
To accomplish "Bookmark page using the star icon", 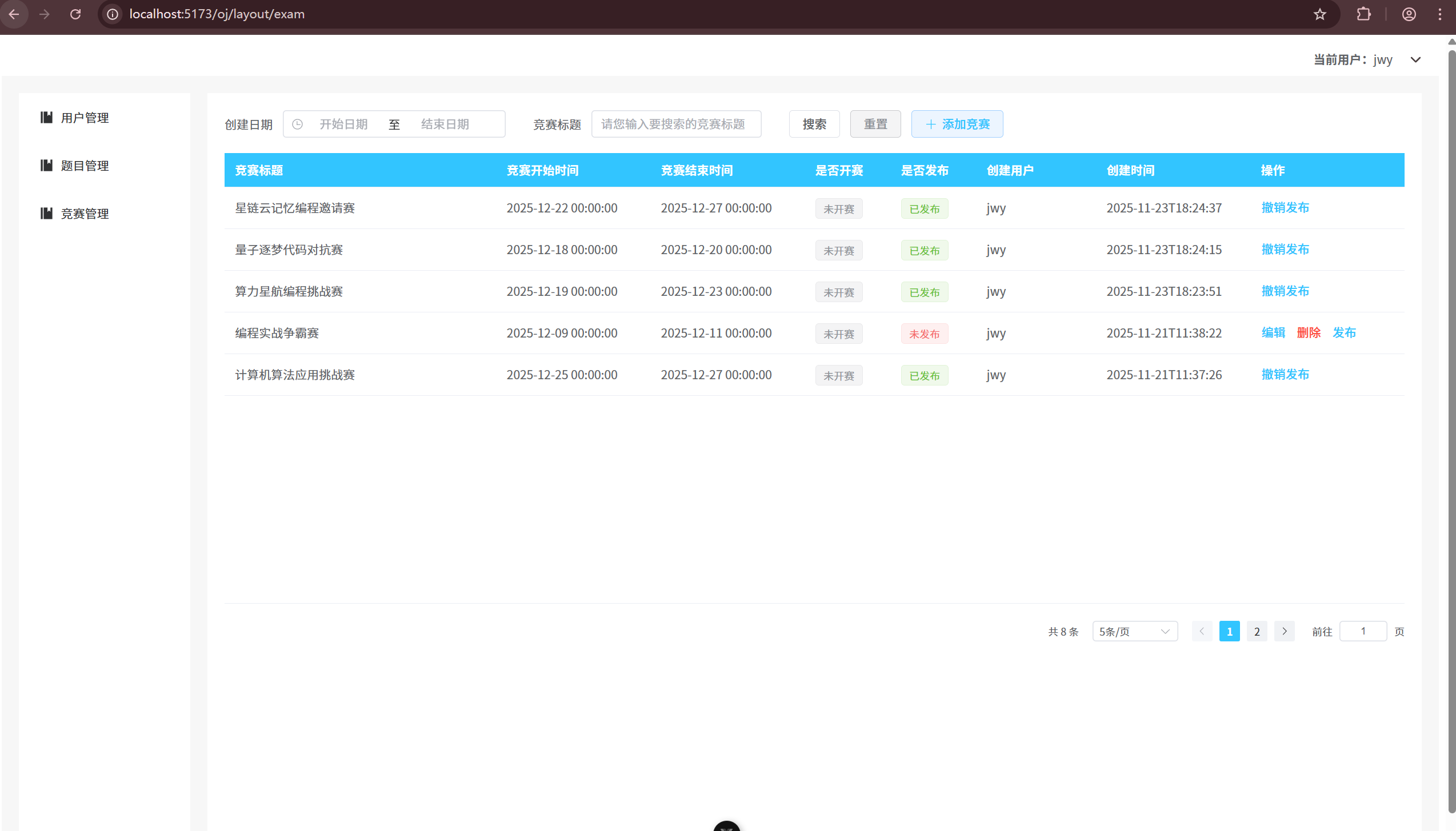I will [x=1319, y=14].
